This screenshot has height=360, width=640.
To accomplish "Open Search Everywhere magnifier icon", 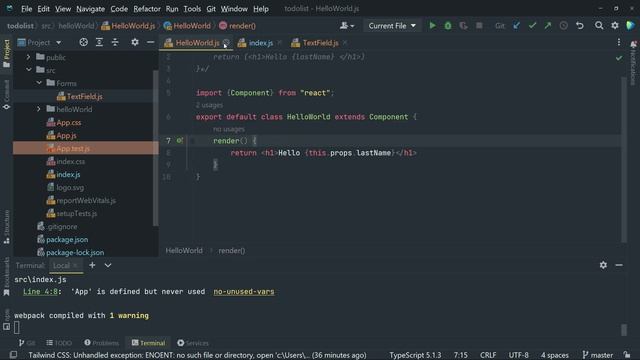I will [599, 26].
